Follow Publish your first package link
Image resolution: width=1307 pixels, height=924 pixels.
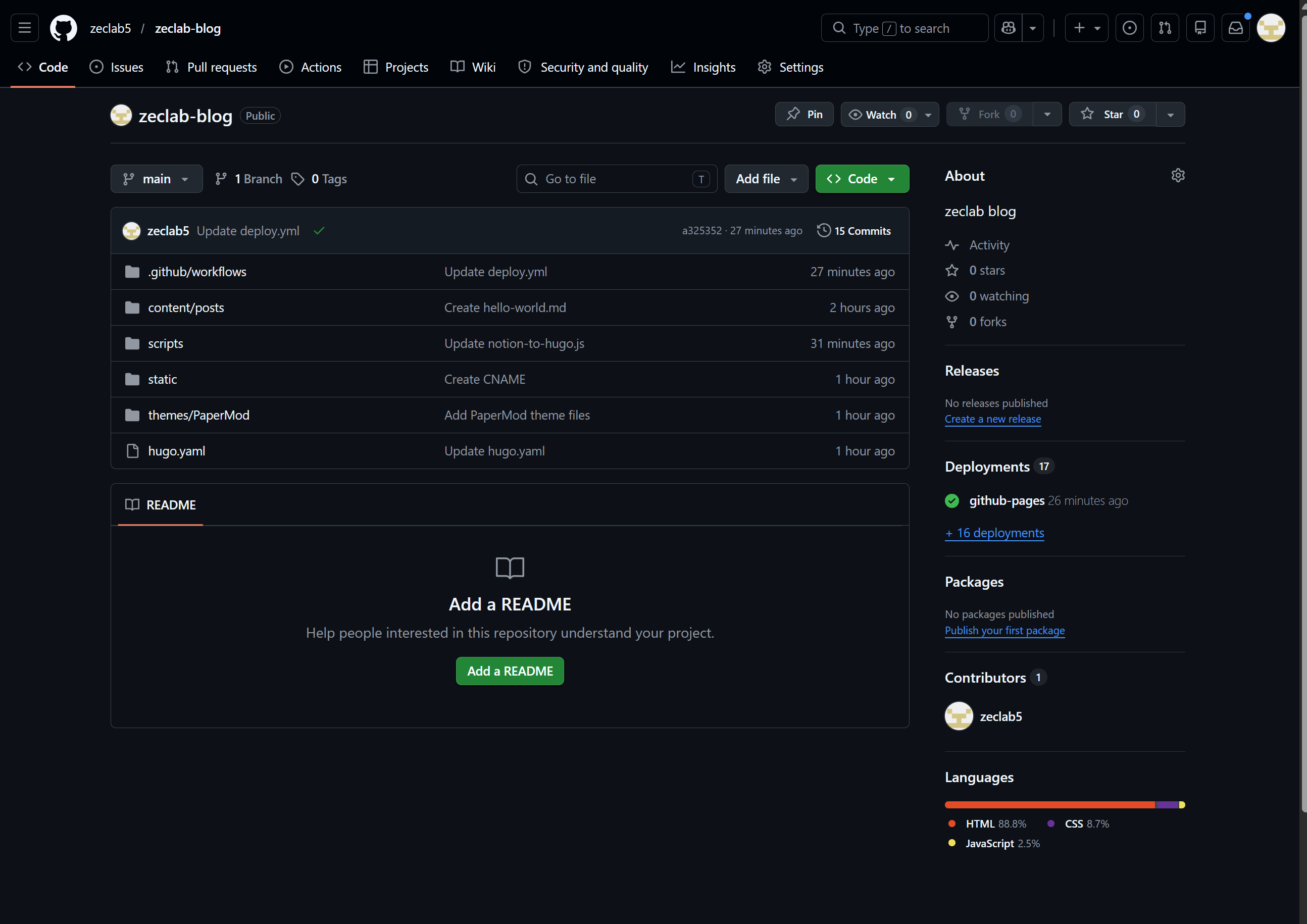point(1004,631)
